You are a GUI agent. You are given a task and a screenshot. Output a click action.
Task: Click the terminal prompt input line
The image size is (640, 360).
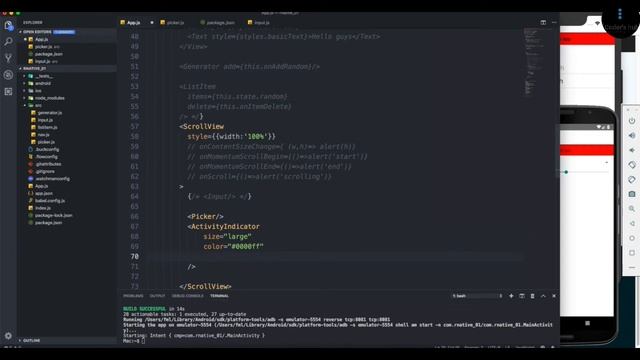coord(143,341)
